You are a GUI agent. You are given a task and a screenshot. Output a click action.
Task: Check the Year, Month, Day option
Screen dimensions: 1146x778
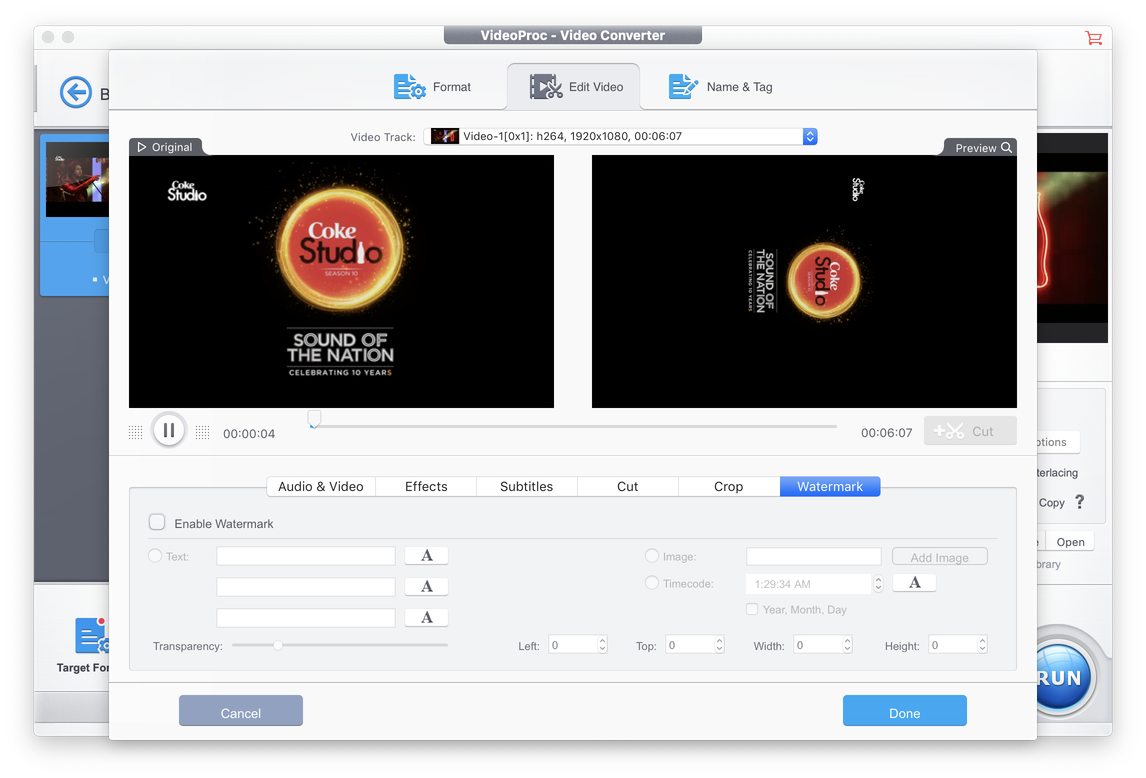tap(752, 609)
